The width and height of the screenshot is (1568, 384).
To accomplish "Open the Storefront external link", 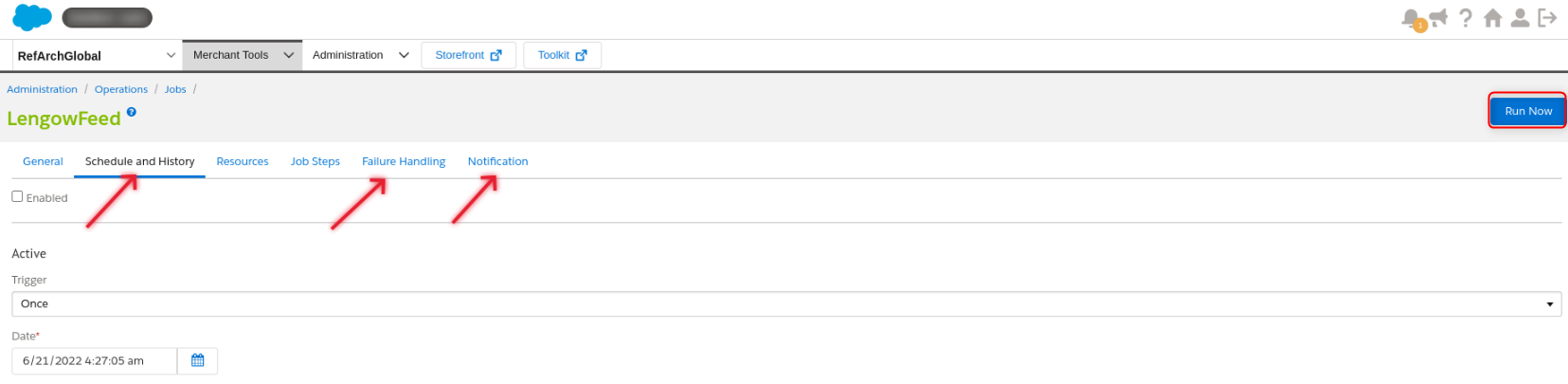I will coord(468,55).
